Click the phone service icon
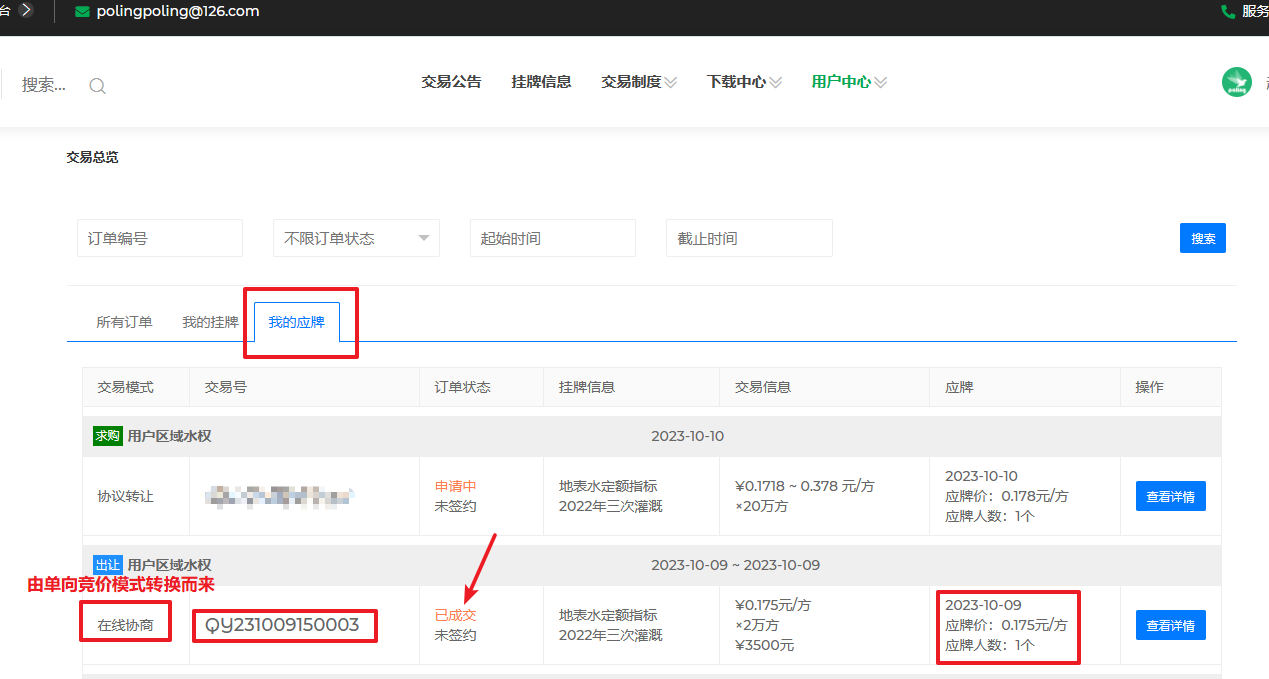The image size is (1269, 679). [x=1228, y=12]
